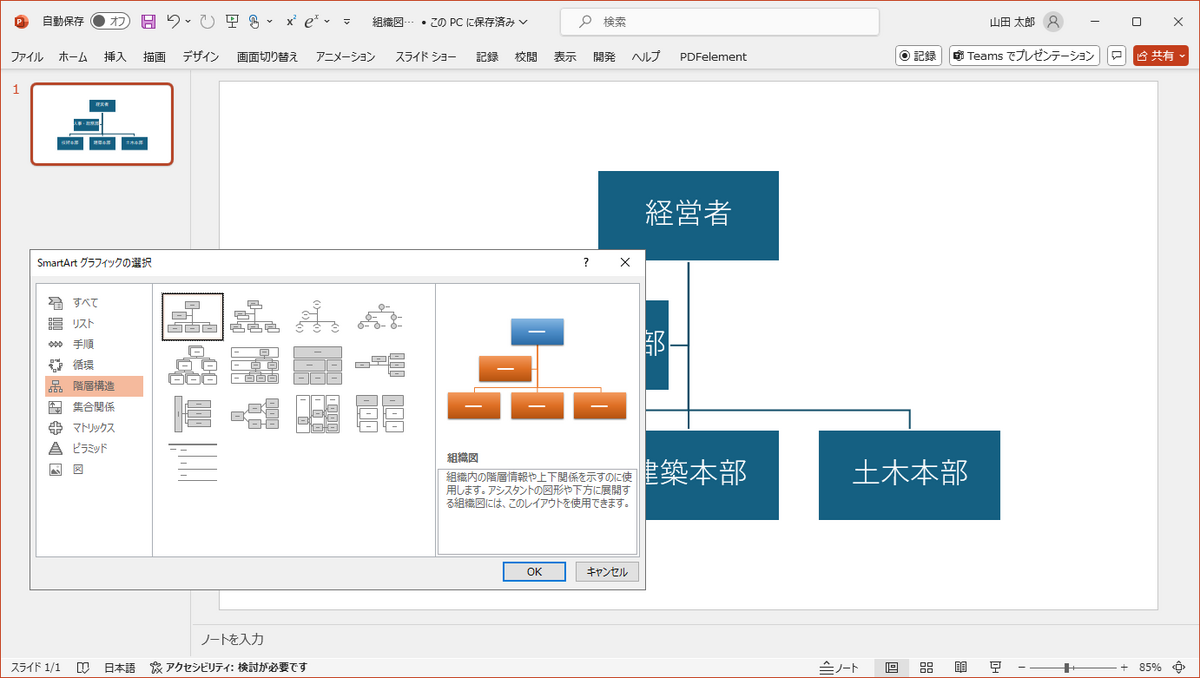Click zoom slider handle
This screenshot has width=1200, height=678.
tap(1068, 667)
